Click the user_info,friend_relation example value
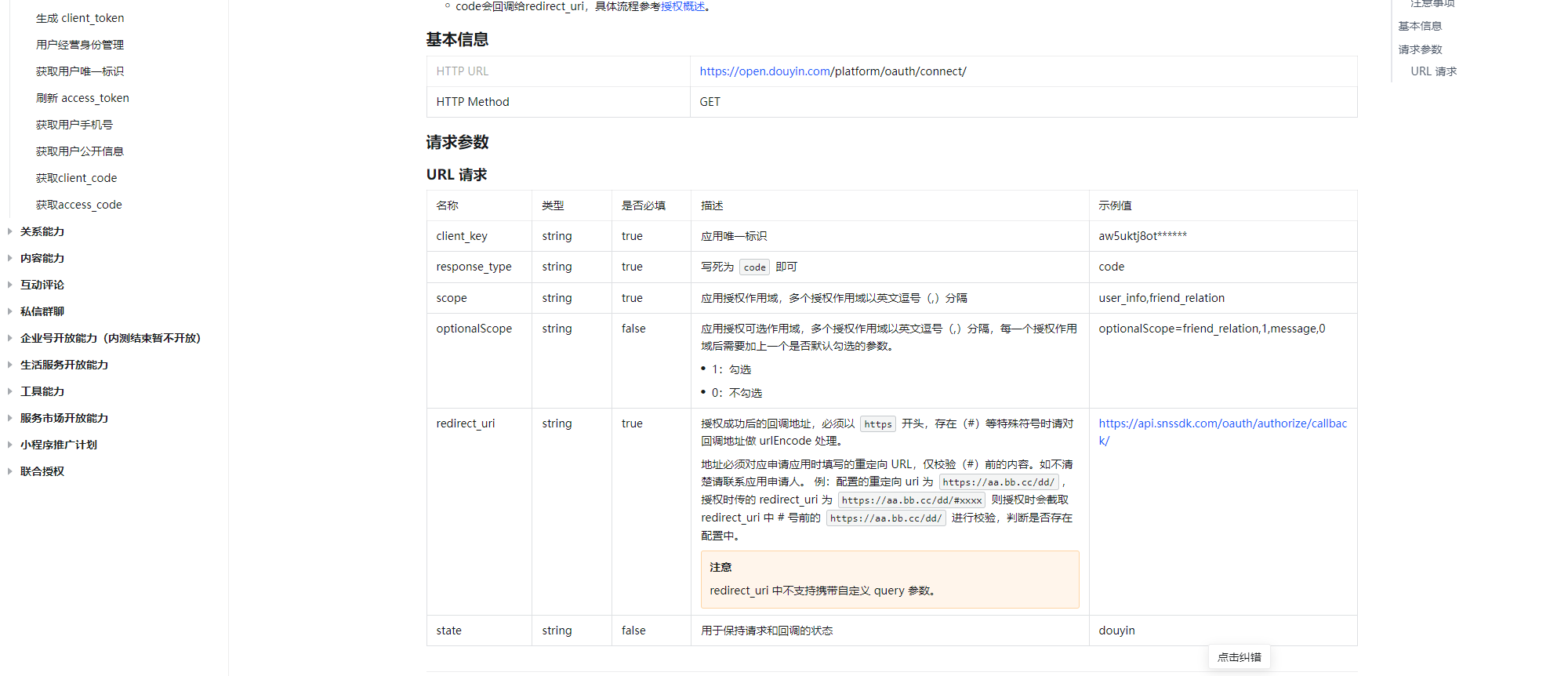 point(1161,298)
